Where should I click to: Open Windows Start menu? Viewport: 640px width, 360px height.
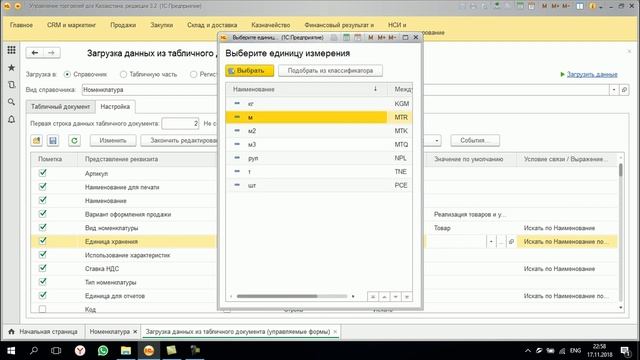[x=11, y=351]
